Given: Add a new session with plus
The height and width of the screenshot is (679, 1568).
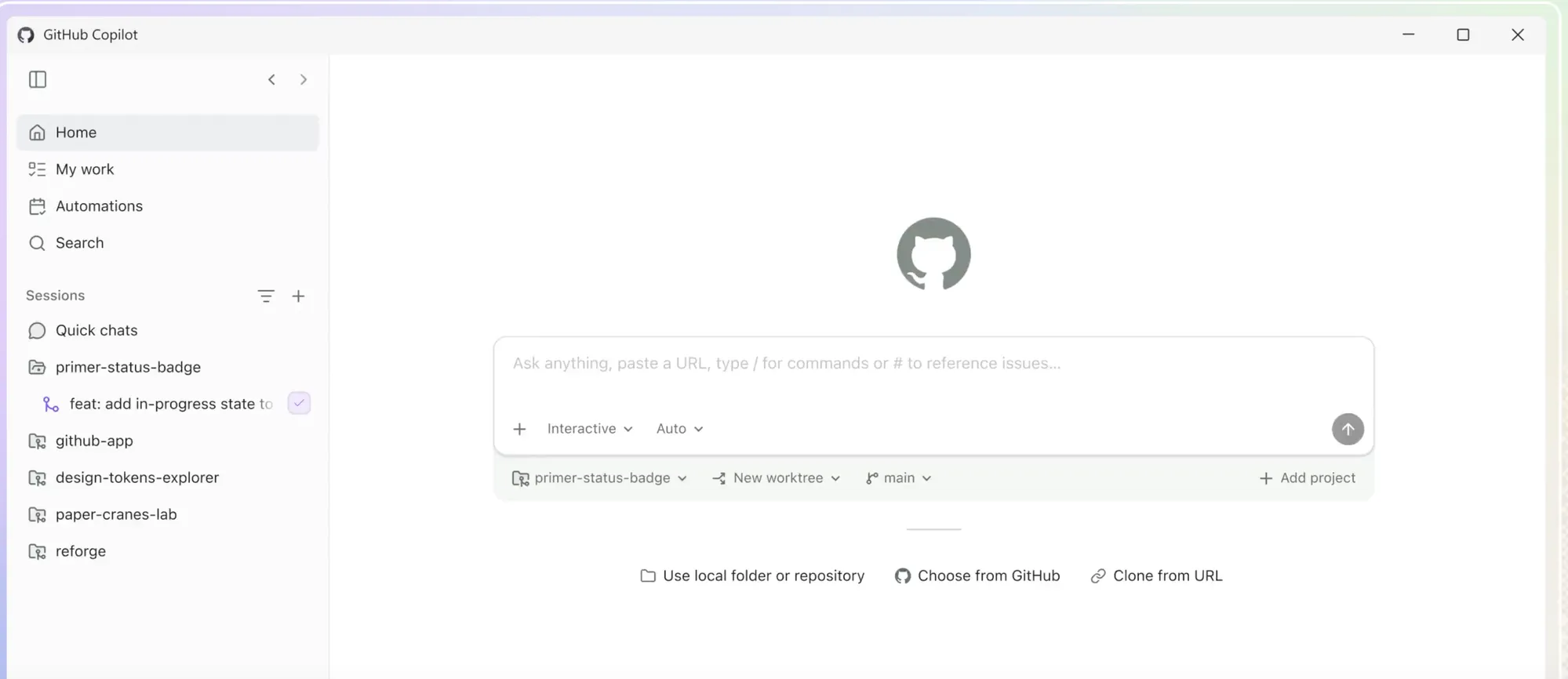Looking at the screenshot, I should 298,296.
